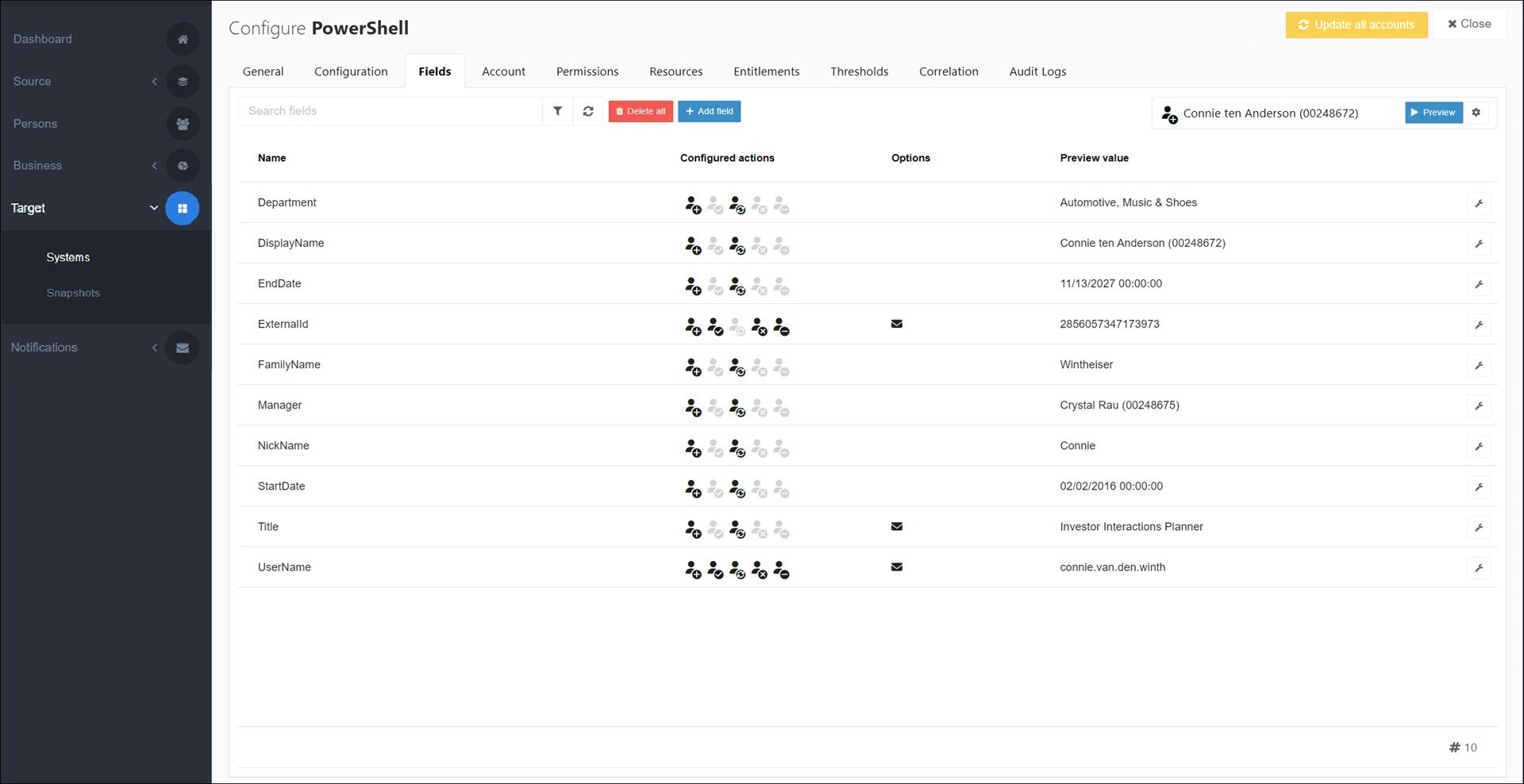The width and height of the screenshot is (1524, 784).
Task: Click the Persons group icon in sidebar
Action: (x=183, y=124)
